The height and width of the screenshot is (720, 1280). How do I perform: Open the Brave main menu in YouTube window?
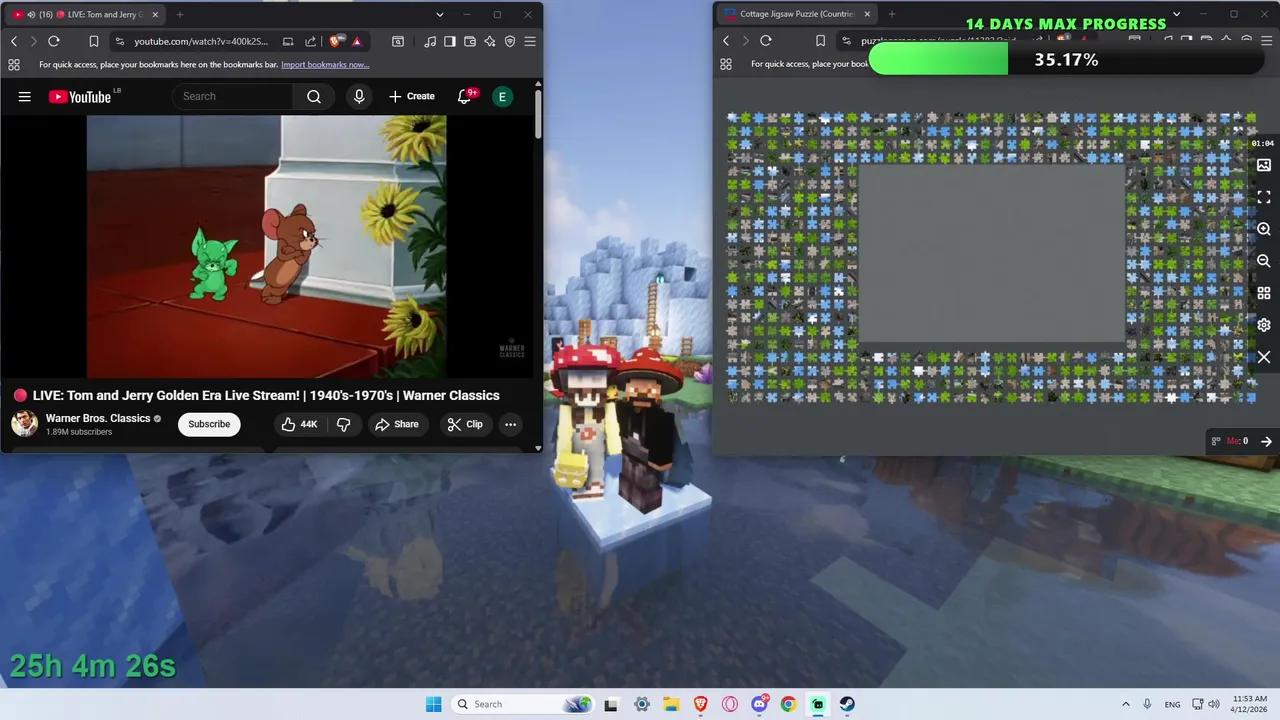tap(530, 41)
